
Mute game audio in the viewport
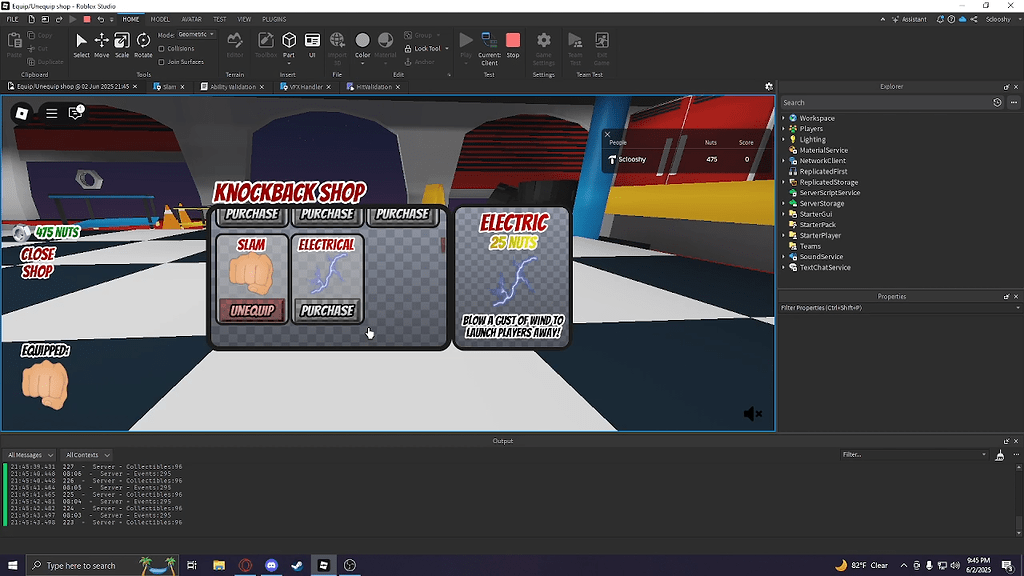pyautogui.click(x=753, y=413)
